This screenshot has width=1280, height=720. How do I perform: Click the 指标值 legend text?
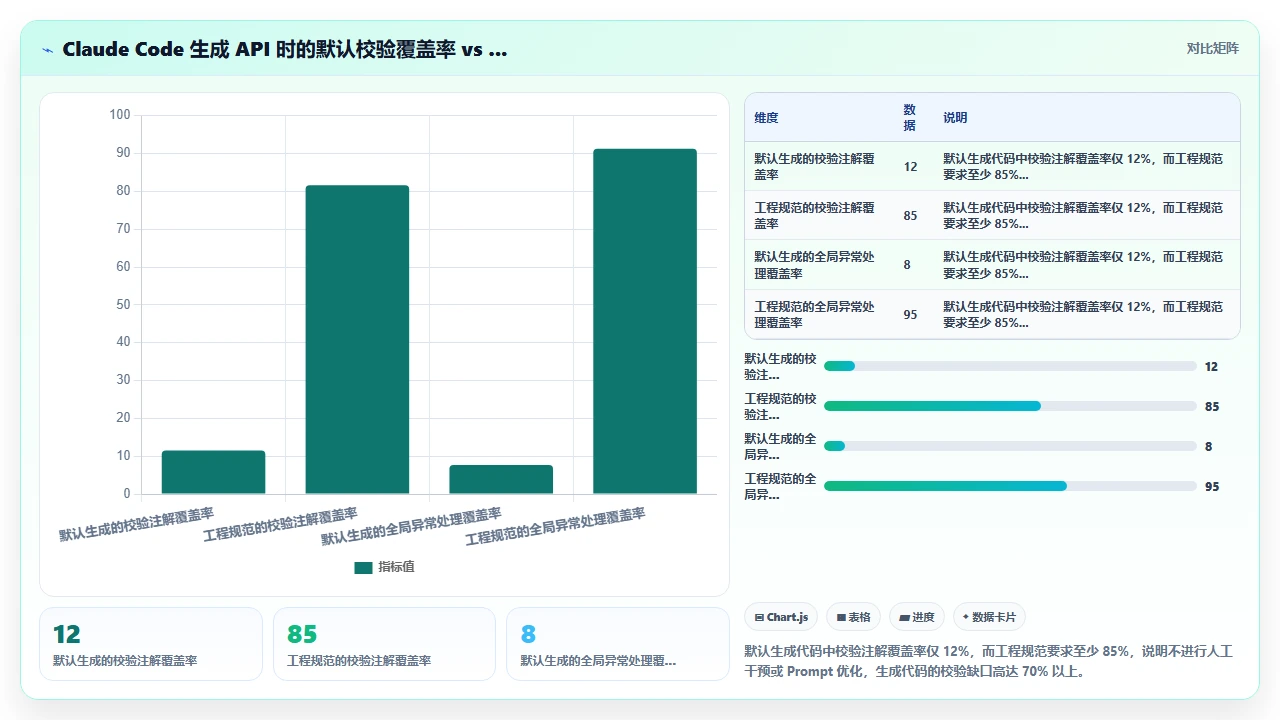396,567
